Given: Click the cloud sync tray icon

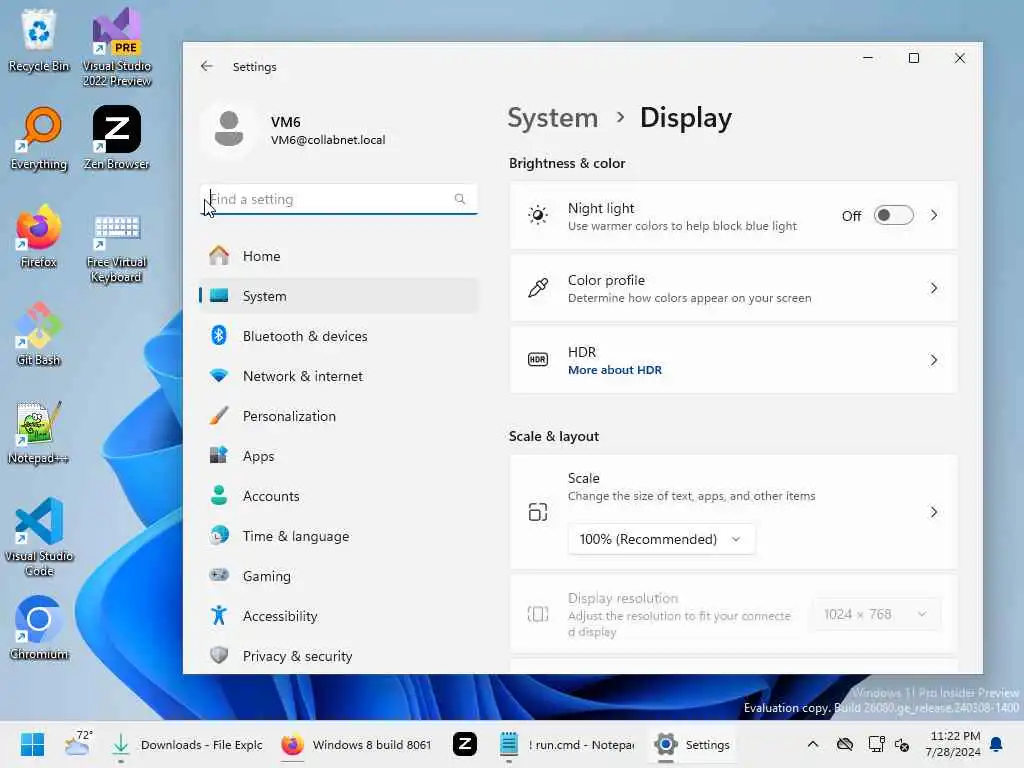Looking at the screenshot, I should tap(844, 744).
